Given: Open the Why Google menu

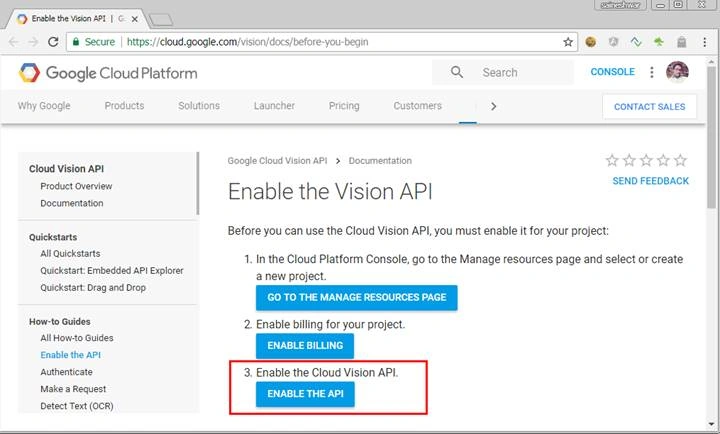Looking at the screenshot, I should point(44,106).
